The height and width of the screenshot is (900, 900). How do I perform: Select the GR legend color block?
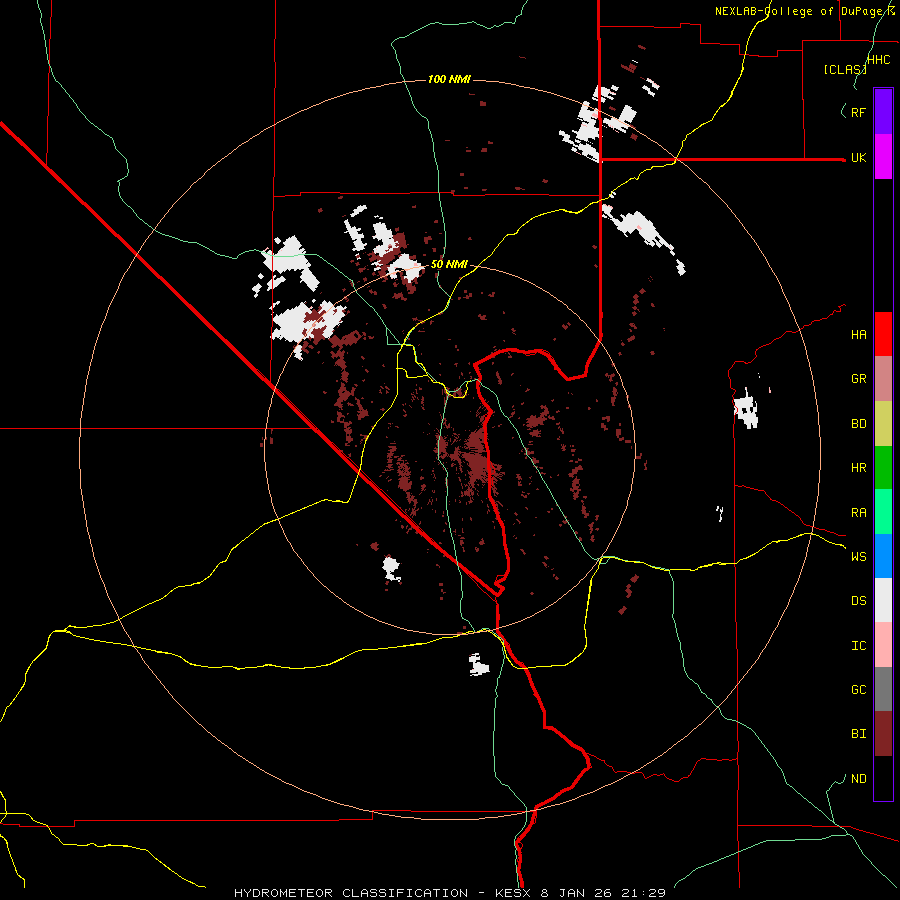click(x=883, y=379)
